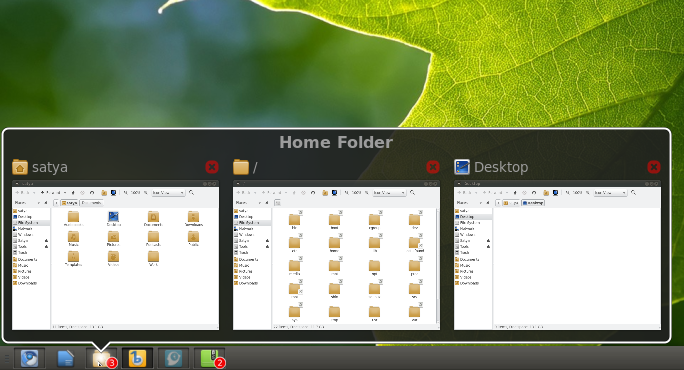Close the satya window preview
Image resolution: width=684 pixels, height=370 pixels.
click(212, 167)
